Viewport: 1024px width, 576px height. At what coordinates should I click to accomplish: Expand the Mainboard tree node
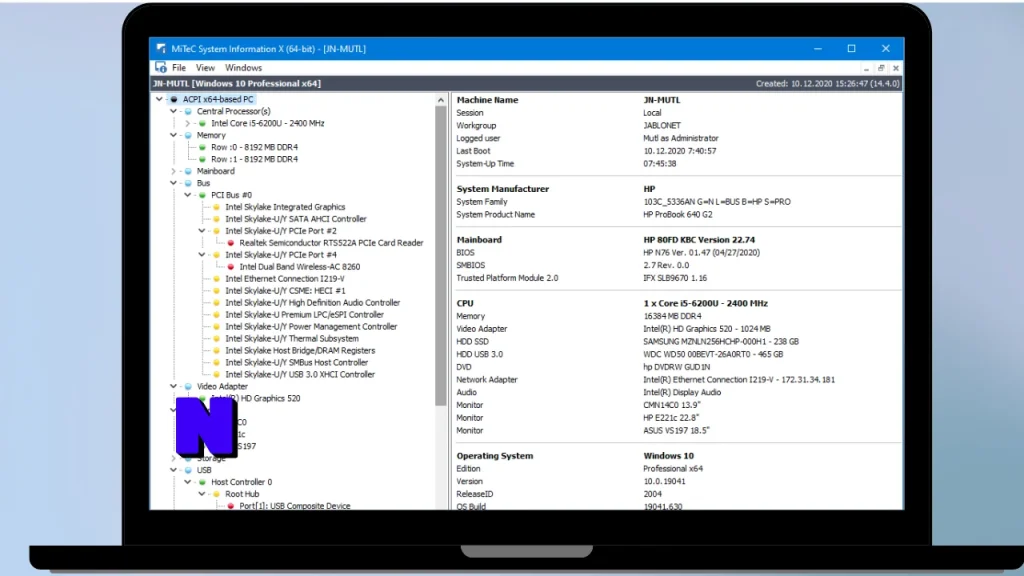pyautogui.click(x=174, y=171)
